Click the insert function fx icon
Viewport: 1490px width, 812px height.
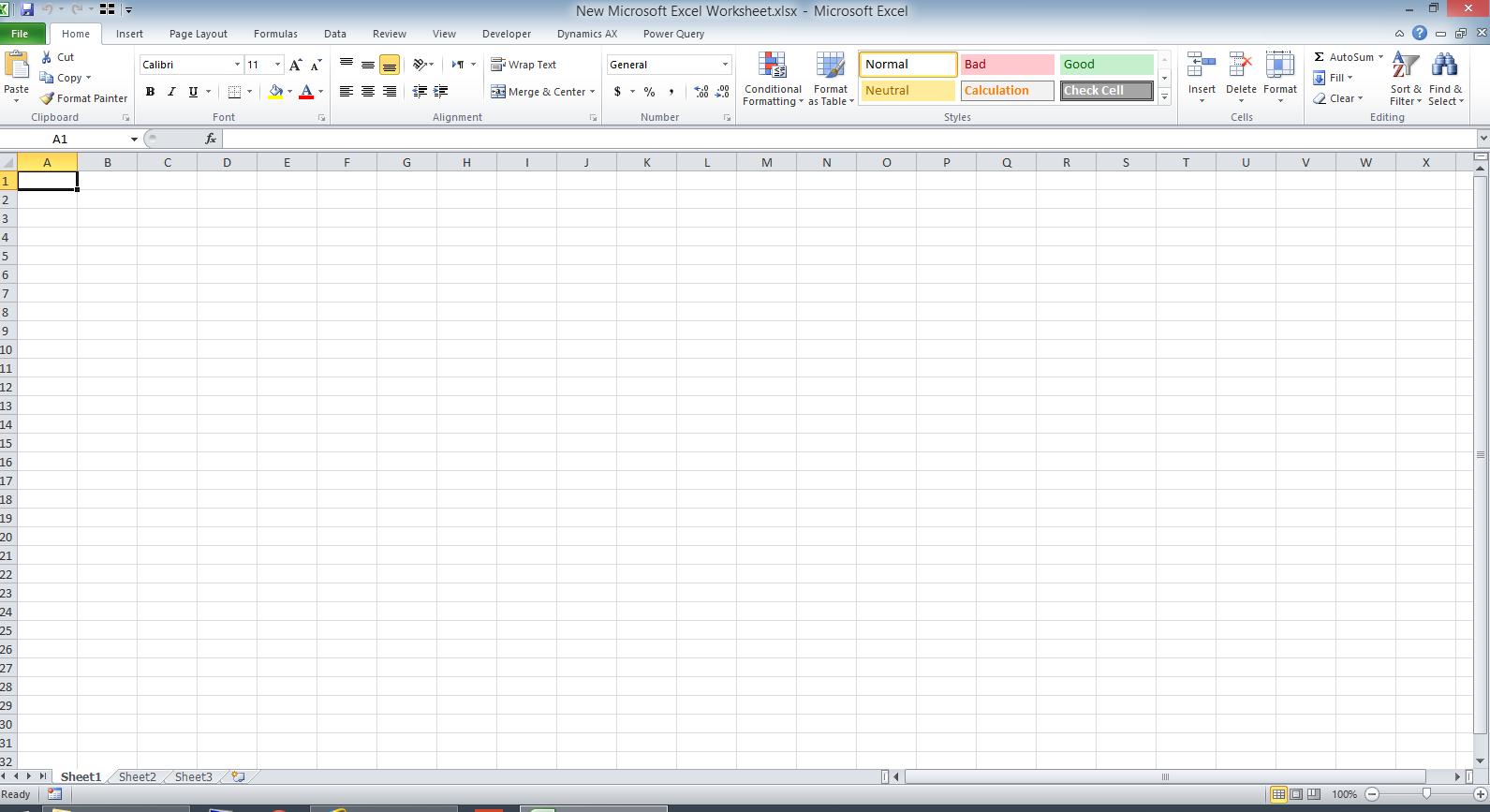[x=211, y=139]
